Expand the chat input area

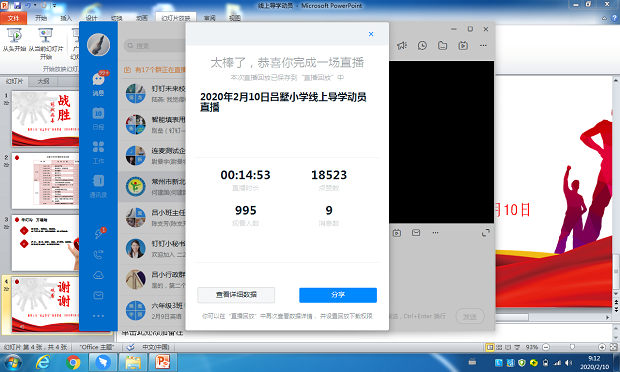(486, 233)
